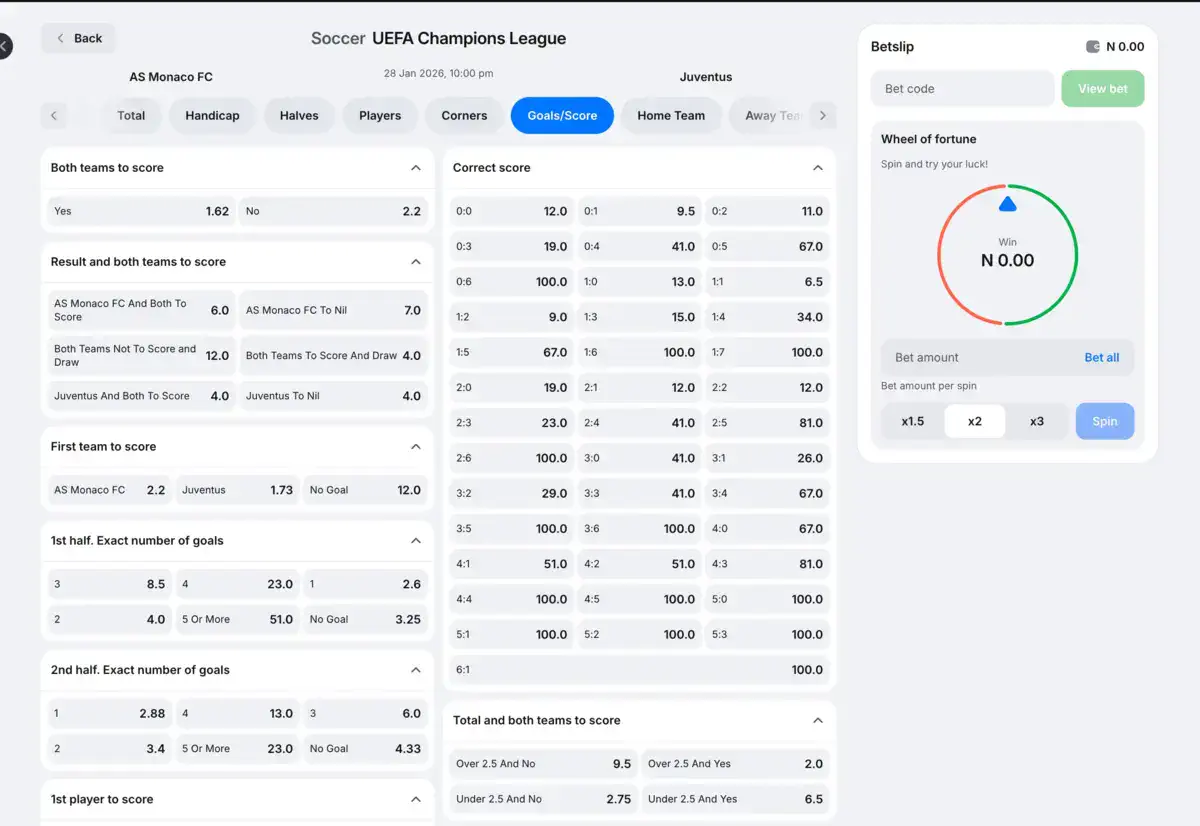The height and width of the screenshot is (826, 1200).
Task: Select correct score 2:1 at 12.0
Action: coord(639,388)
